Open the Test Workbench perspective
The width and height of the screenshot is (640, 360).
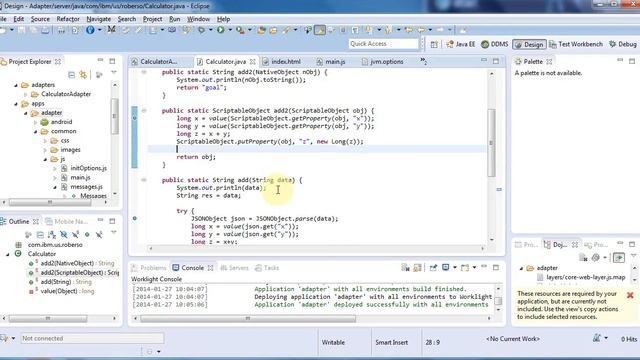coord(576,44)
